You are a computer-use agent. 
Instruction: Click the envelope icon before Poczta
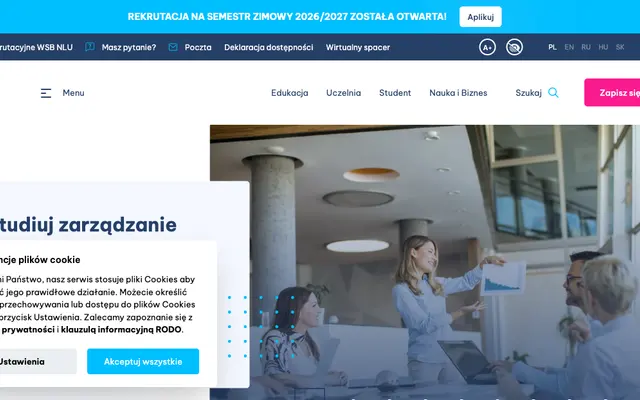click(x=173, y=47)
